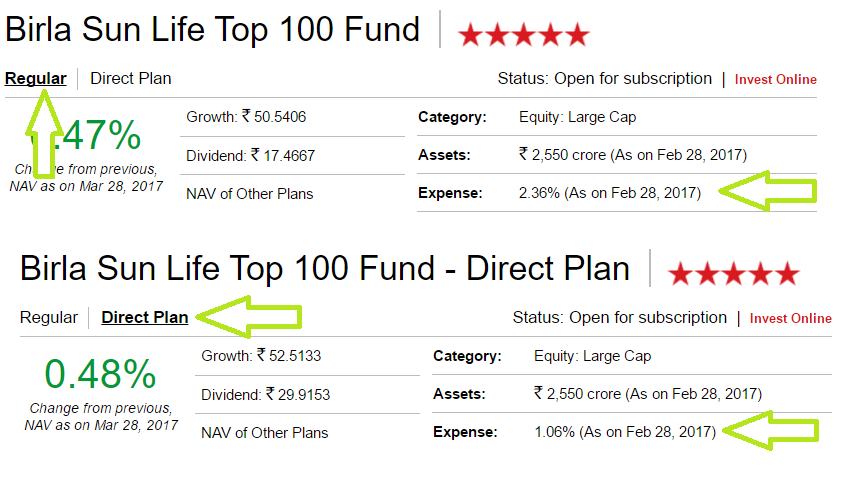This screenshot has width=848, height=484.
Task: Switch to Direct Plan tab in top section
Action: [130, 78]
